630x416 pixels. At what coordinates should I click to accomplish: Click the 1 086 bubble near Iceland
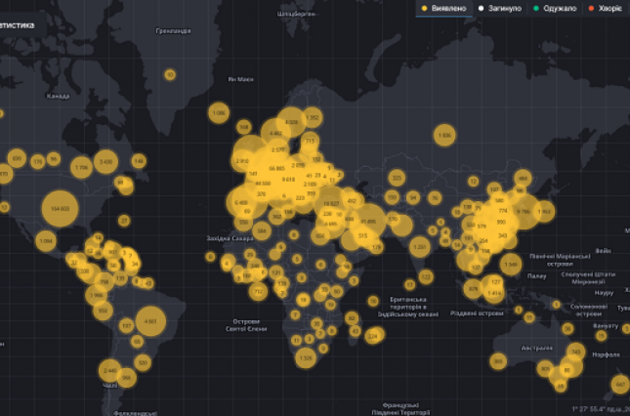click(219, 113)
